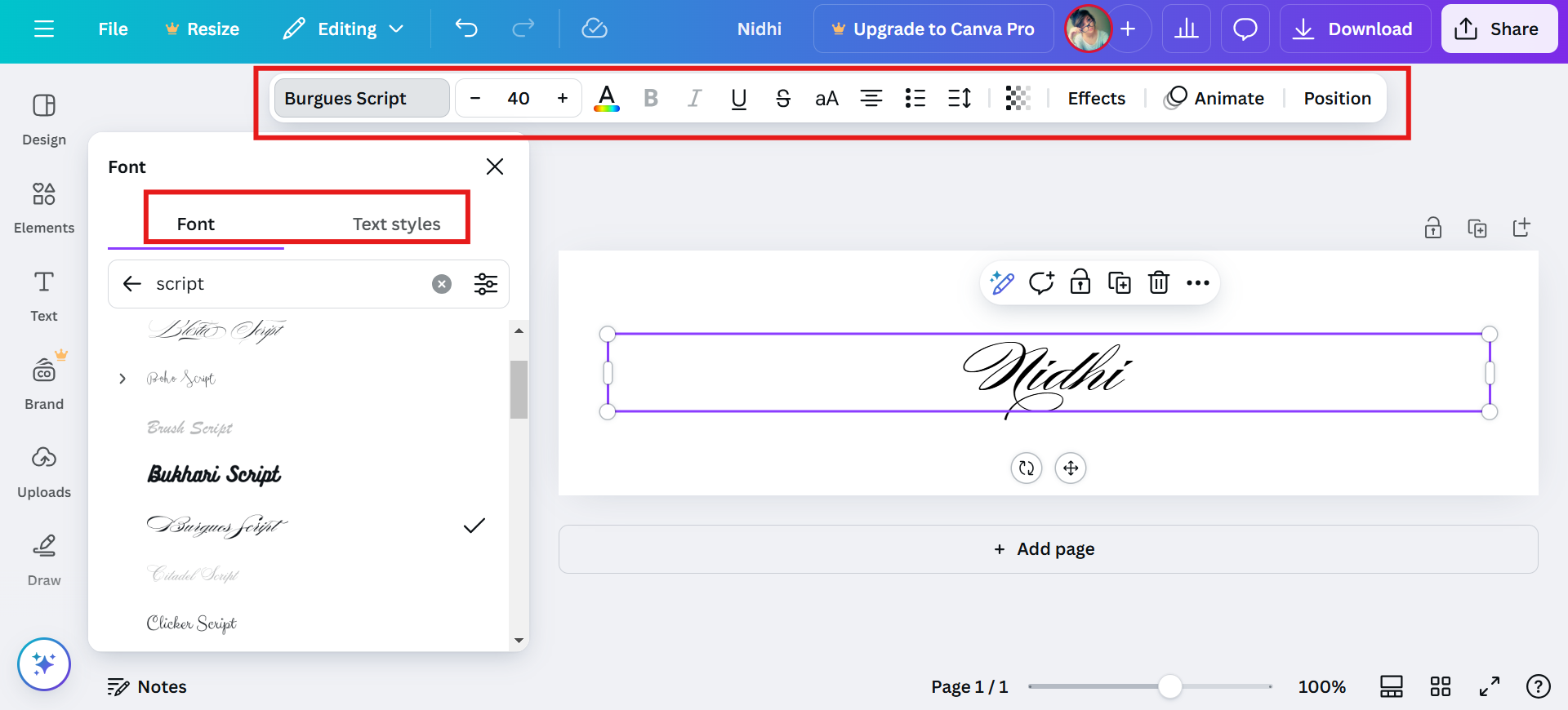Duplicate the selected text element
The height and width of the screenshot is (710, 1568).
pos(1120,283)
